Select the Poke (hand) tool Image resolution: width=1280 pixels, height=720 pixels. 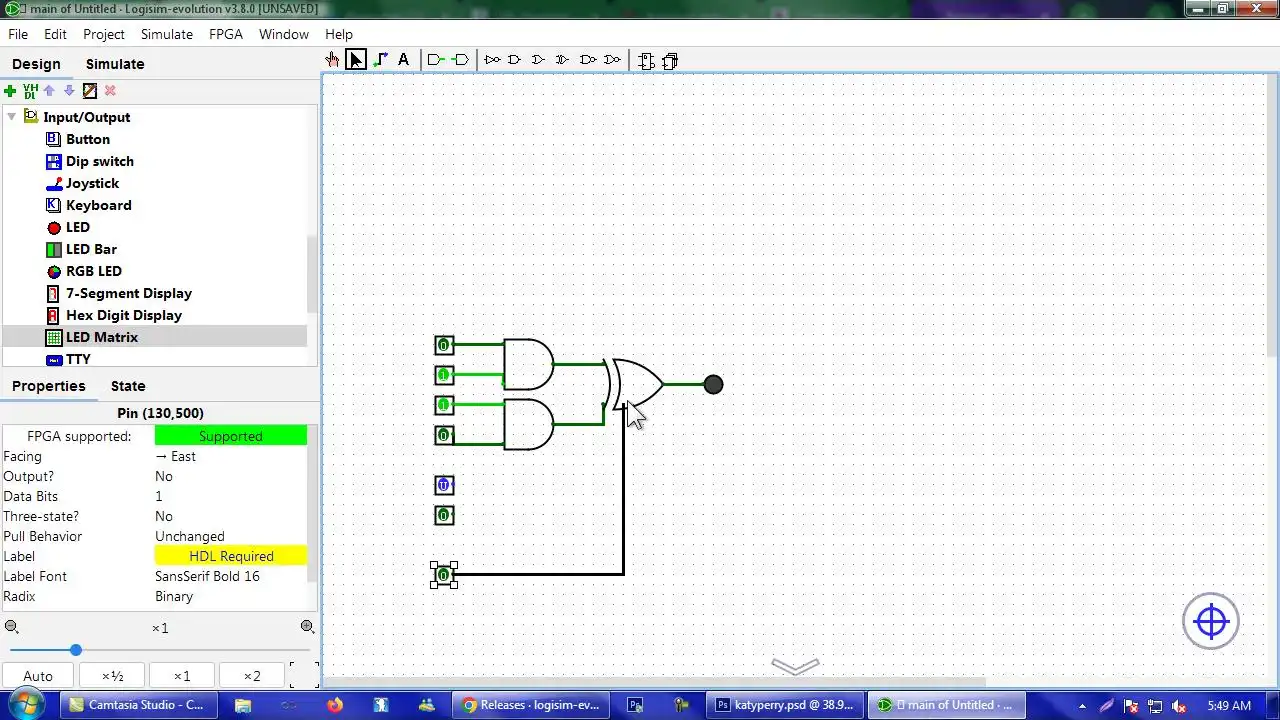(x=333, y=60)
